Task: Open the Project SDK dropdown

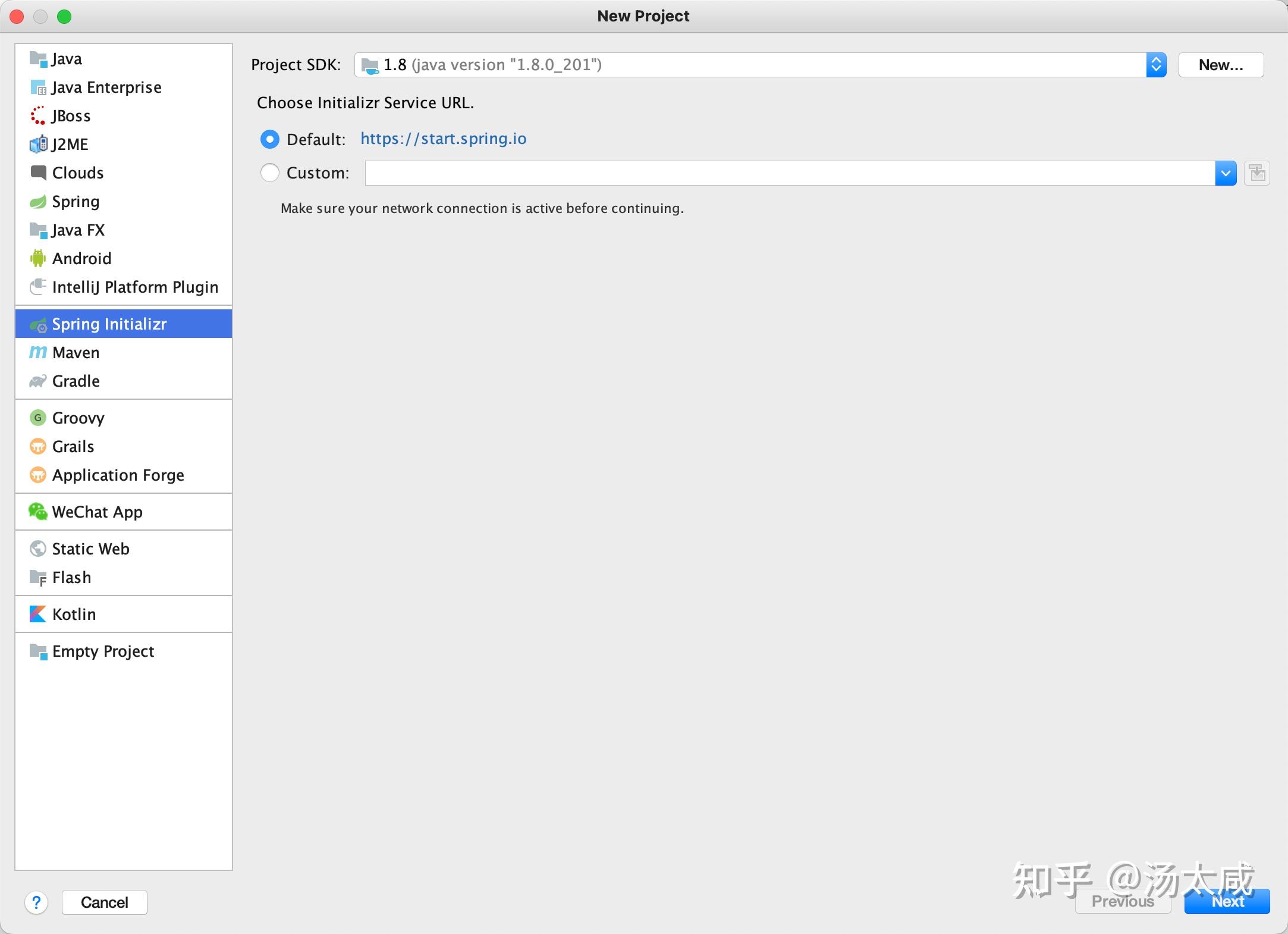Action: point(1155,65)
